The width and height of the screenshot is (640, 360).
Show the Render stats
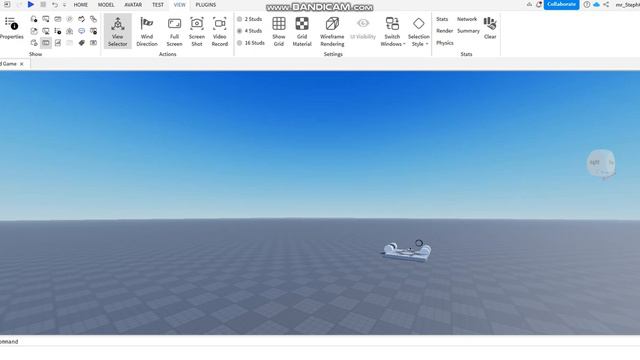(444, 31)
